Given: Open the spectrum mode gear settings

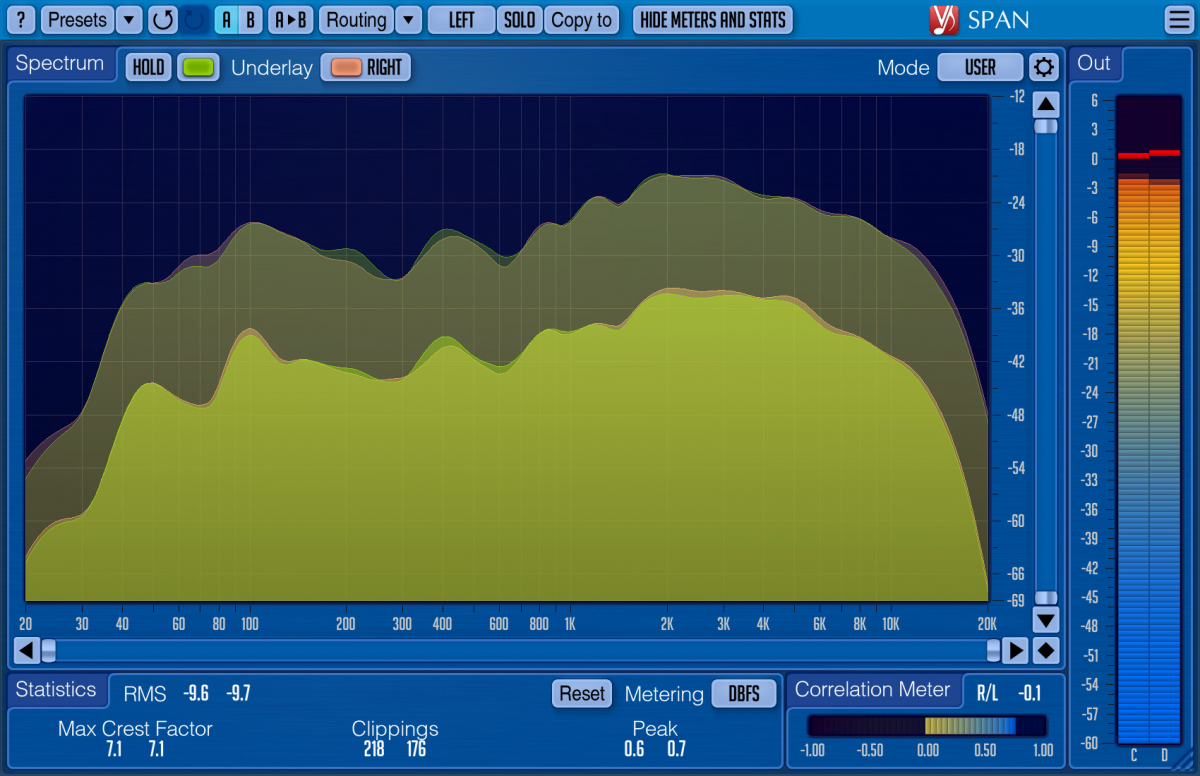Looking at the screenshot, I should (x=1044, y=68).
